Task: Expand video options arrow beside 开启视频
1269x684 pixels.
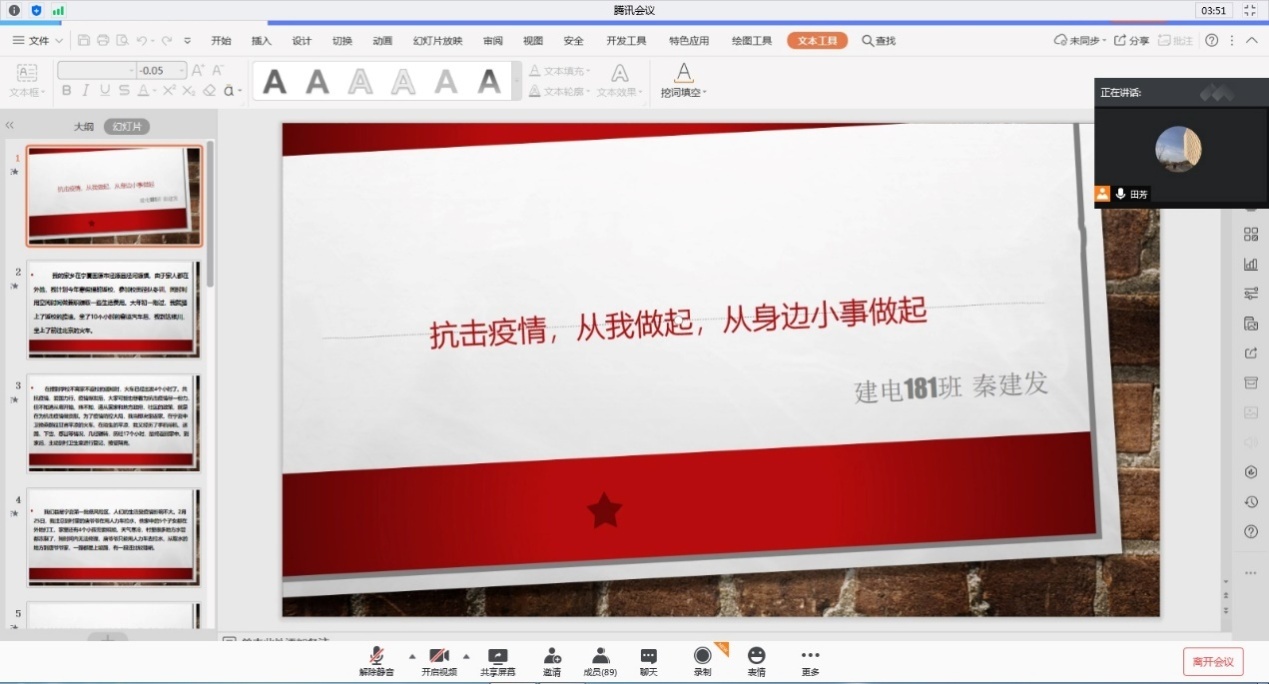Action: (466, 656)
